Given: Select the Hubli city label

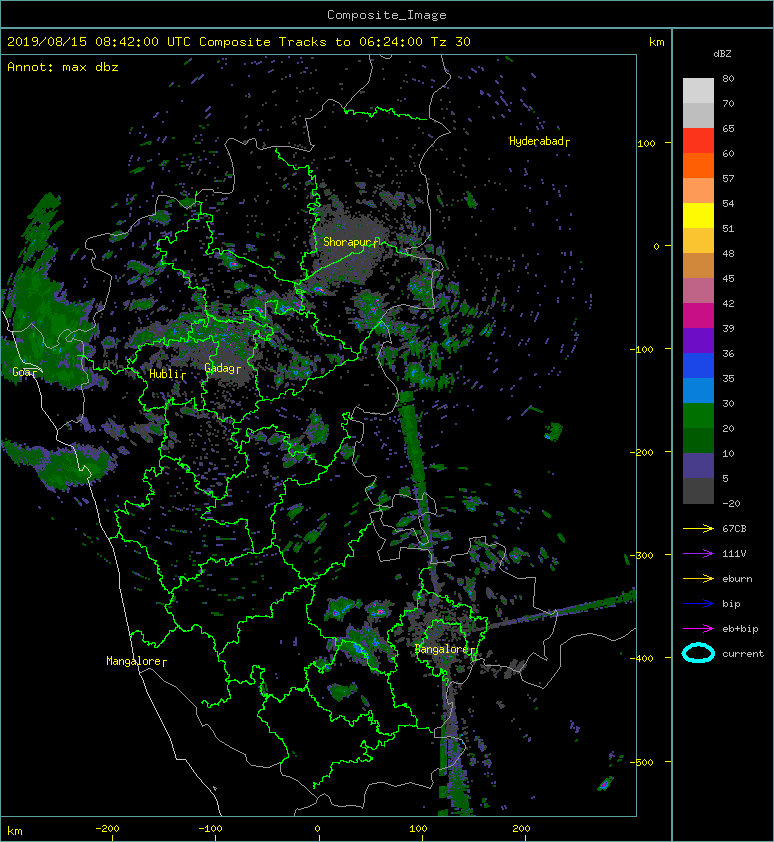Looking at the screenshot, I should [x=167, y=374].
